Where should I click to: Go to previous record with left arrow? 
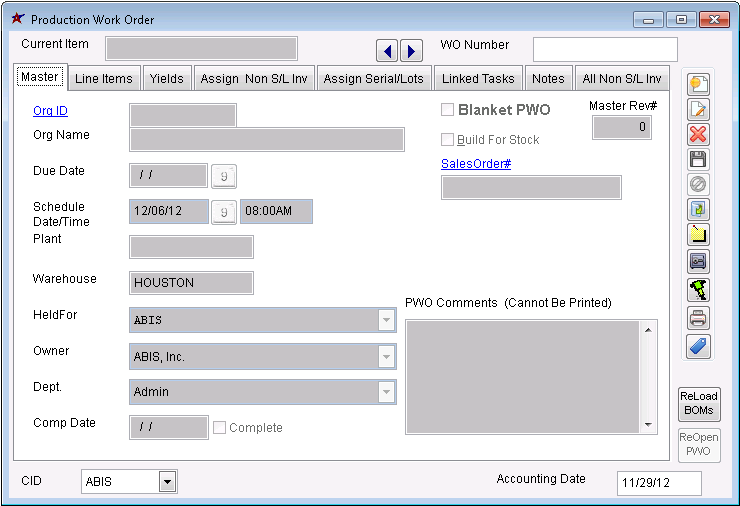pyautogui.click(x=388, y=51)
